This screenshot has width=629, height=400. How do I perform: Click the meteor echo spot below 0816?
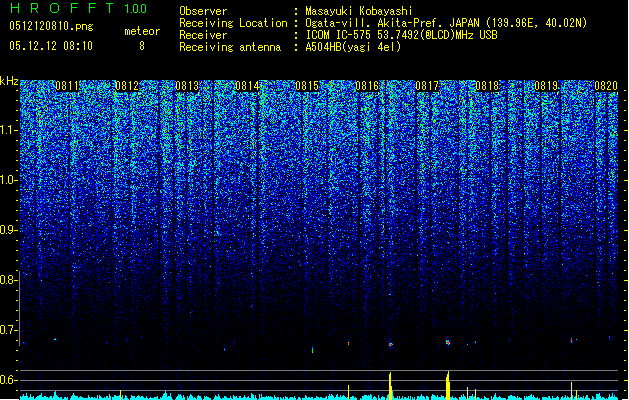[x=391, y=344]
